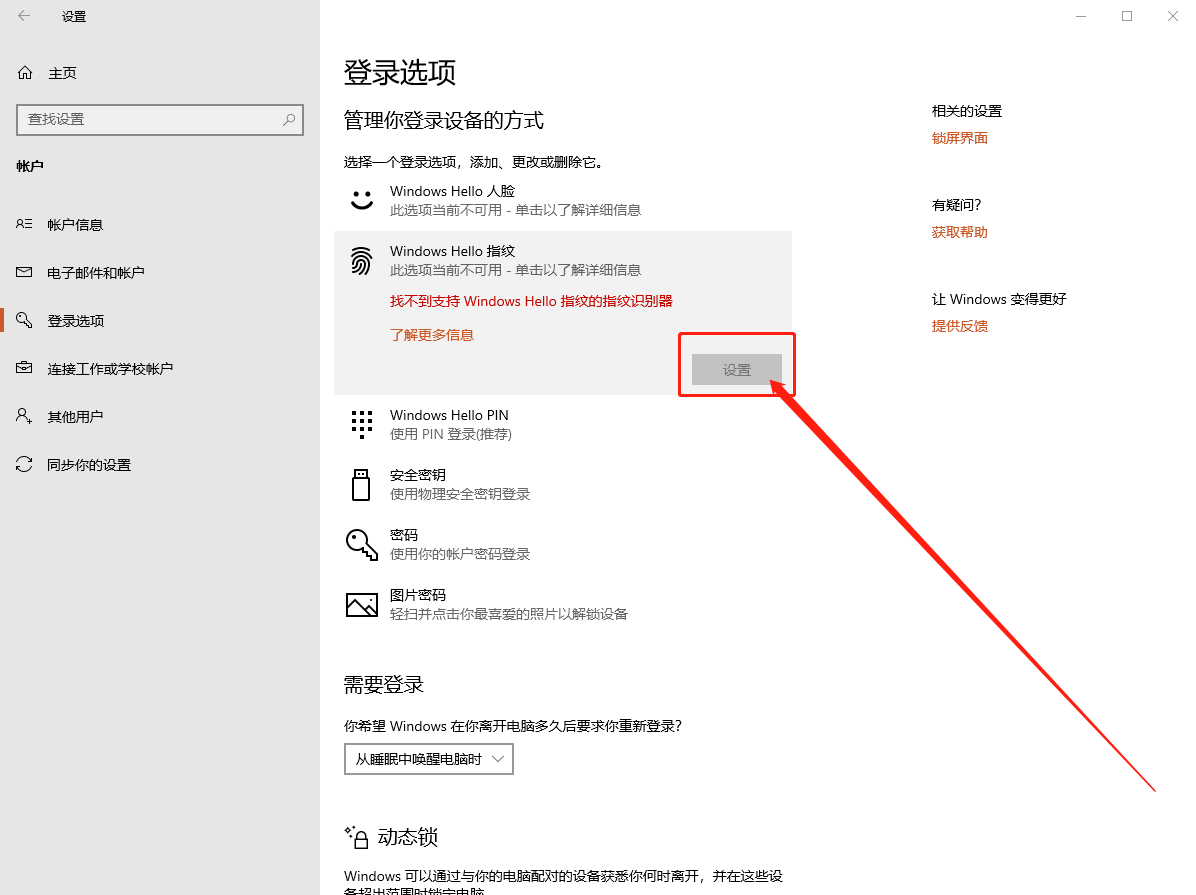Select 同步你的设置 in the sidebar
This screenshot has height=895, width=1196.
click(88, 465)
